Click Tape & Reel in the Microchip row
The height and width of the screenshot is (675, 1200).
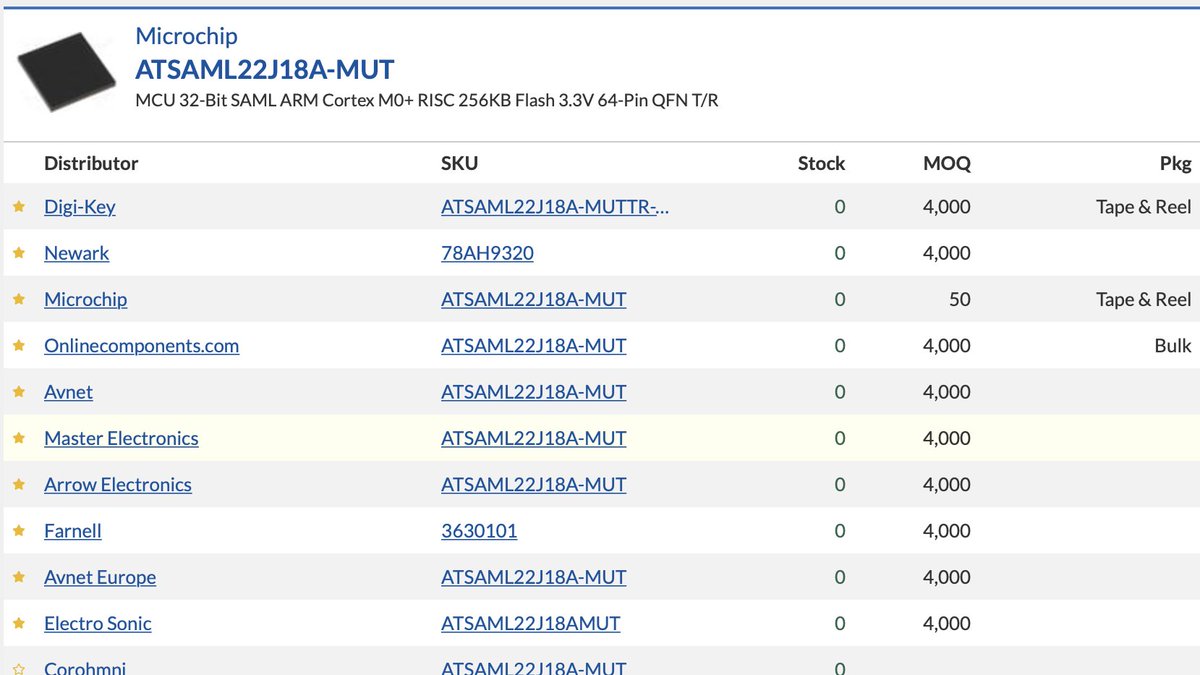click(1144, 299)
